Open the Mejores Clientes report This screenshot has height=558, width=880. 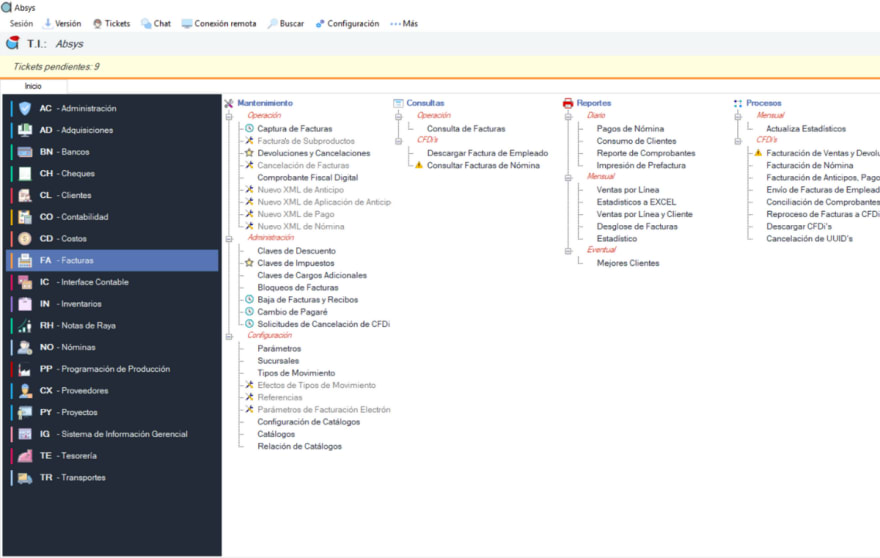pyautogui.click(x=627, y=263)
